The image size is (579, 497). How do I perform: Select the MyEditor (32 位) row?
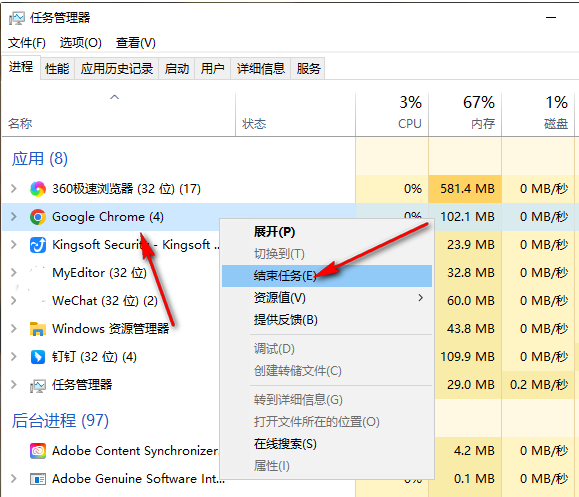tap(111, 273)
